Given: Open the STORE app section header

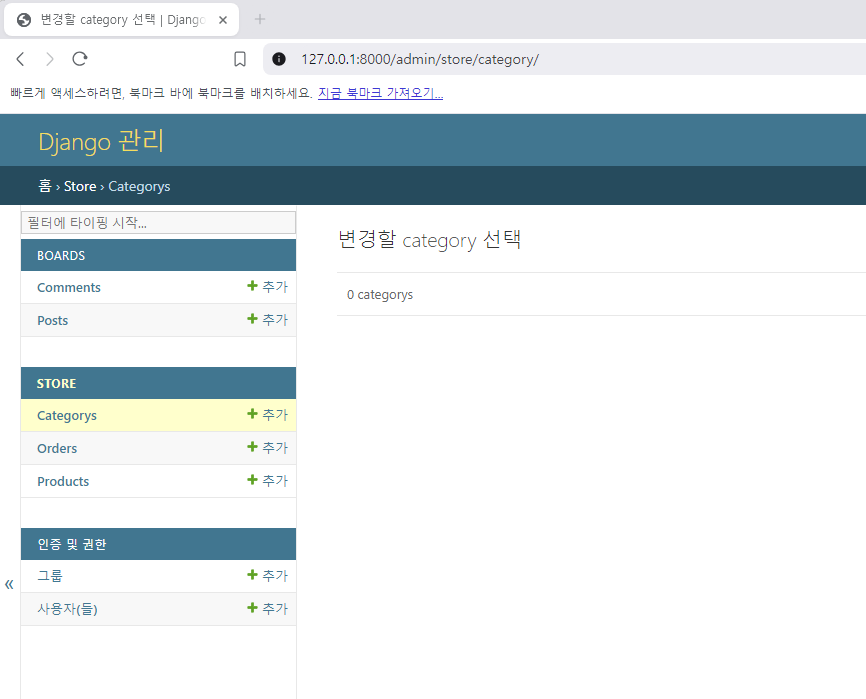Looking at the screenshot, I should point(56,384).
